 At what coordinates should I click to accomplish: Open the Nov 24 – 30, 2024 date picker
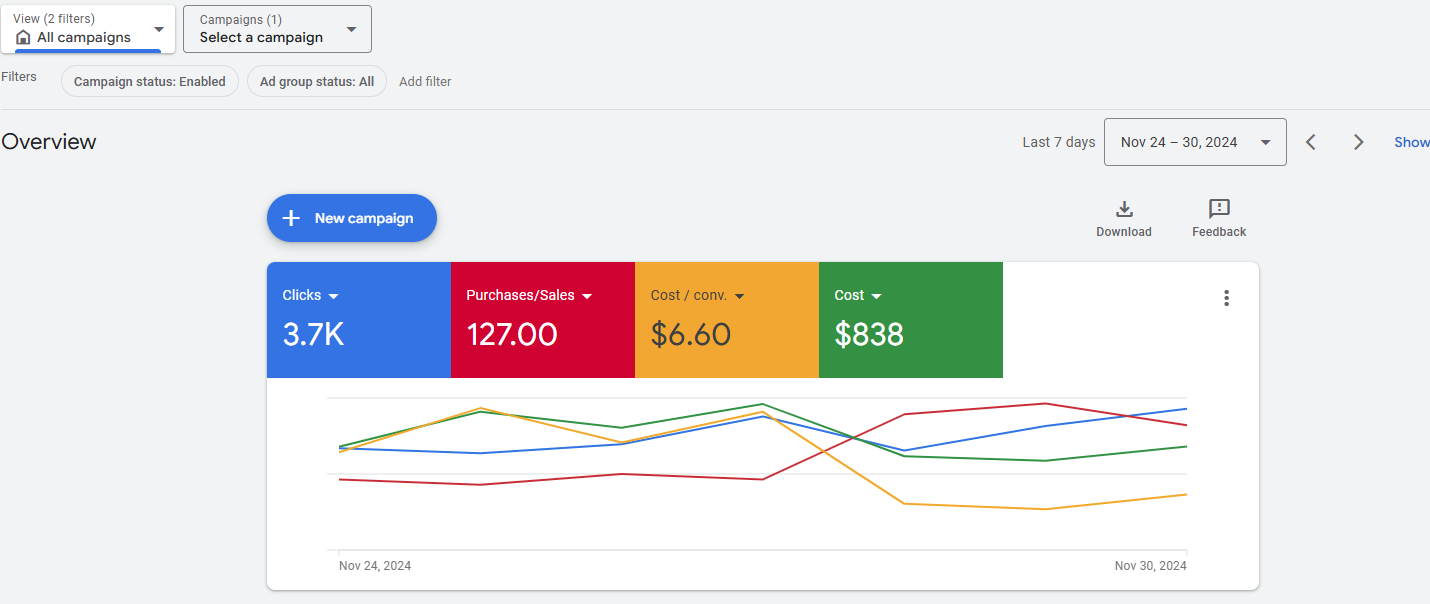pyautogui.click(x=1195, y=142)
